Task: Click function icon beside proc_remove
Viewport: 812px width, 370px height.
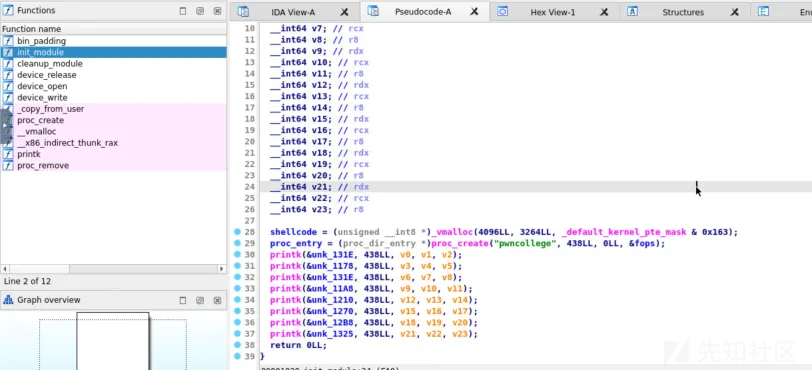Action: coord(8,166)
